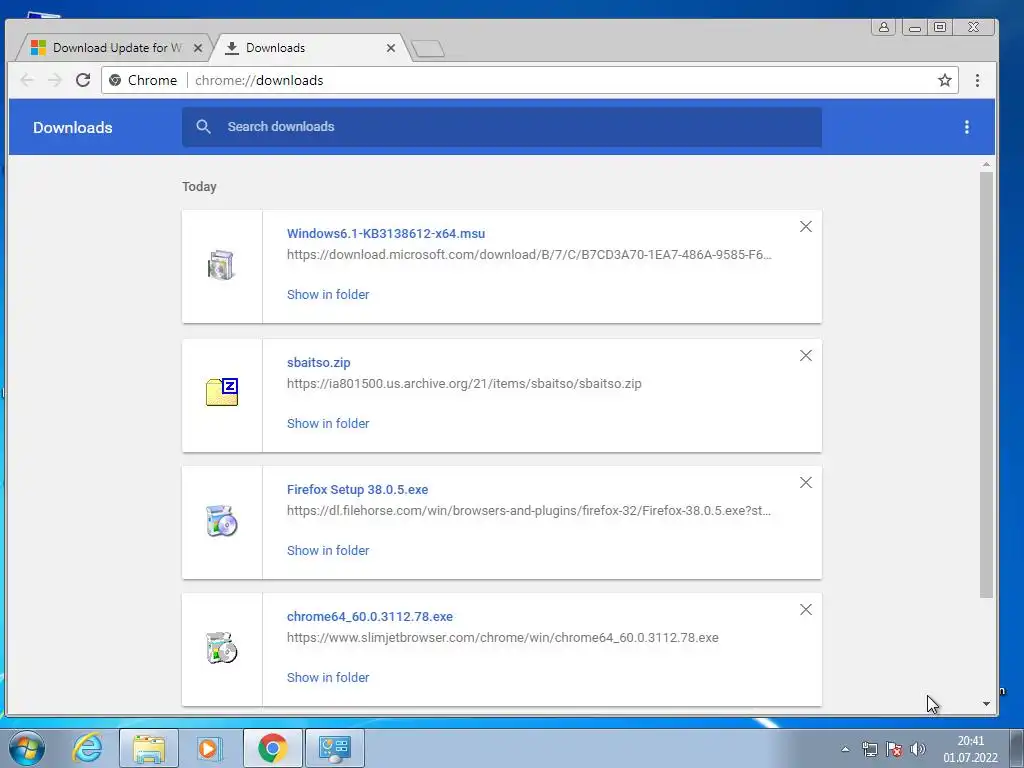
Task: Remove sbaitso.zip from the downloads list
Action: tap(806, 355)
